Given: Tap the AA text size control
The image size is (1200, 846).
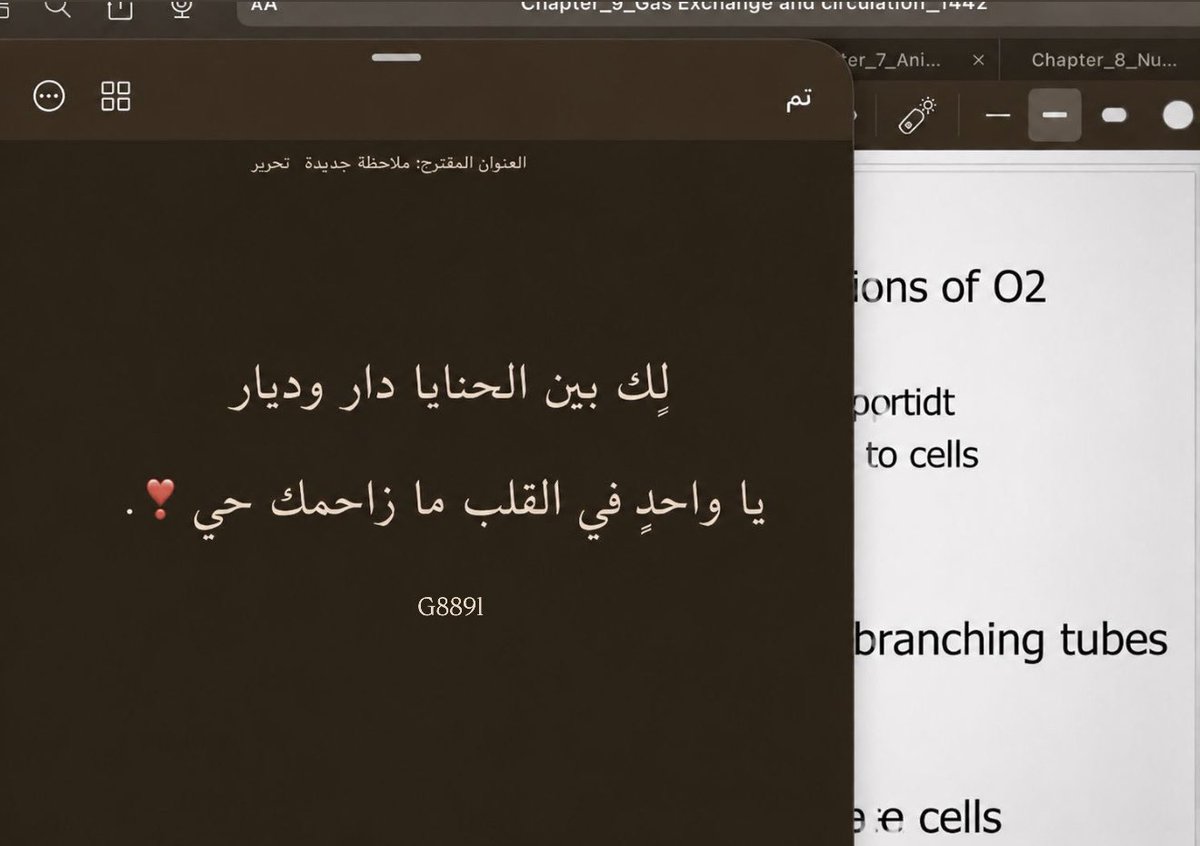Looking at the screenshot, I should click(x=264, y=6).
